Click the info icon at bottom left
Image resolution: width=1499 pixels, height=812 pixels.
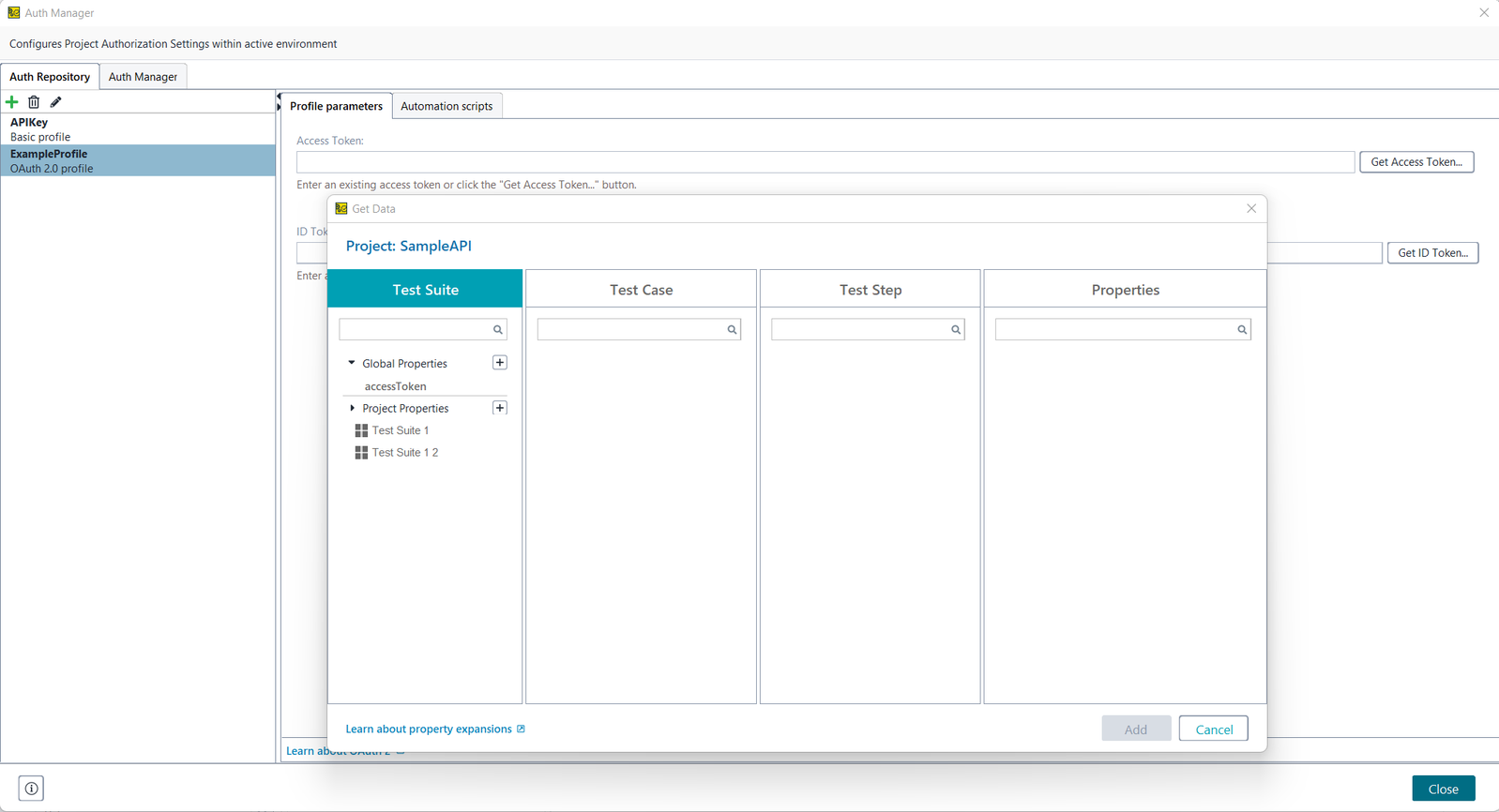click(x=31, y=789)
